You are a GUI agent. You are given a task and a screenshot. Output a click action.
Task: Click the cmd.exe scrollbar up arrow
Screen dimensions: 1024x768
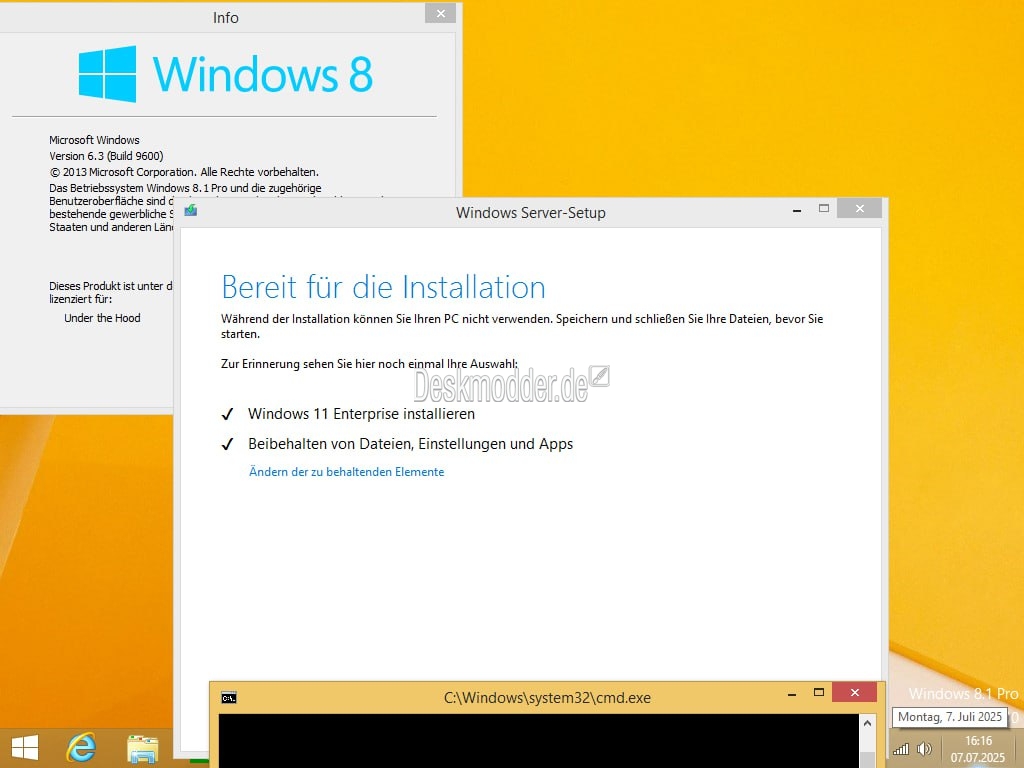867,723
